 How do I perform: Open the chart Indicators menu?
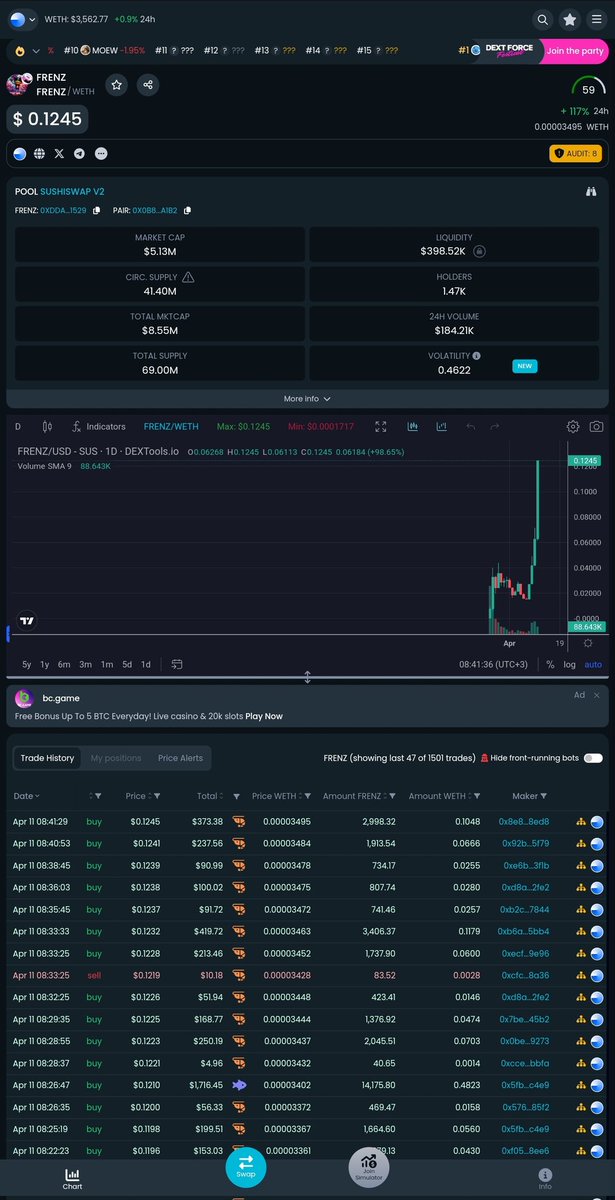[99, 426]
